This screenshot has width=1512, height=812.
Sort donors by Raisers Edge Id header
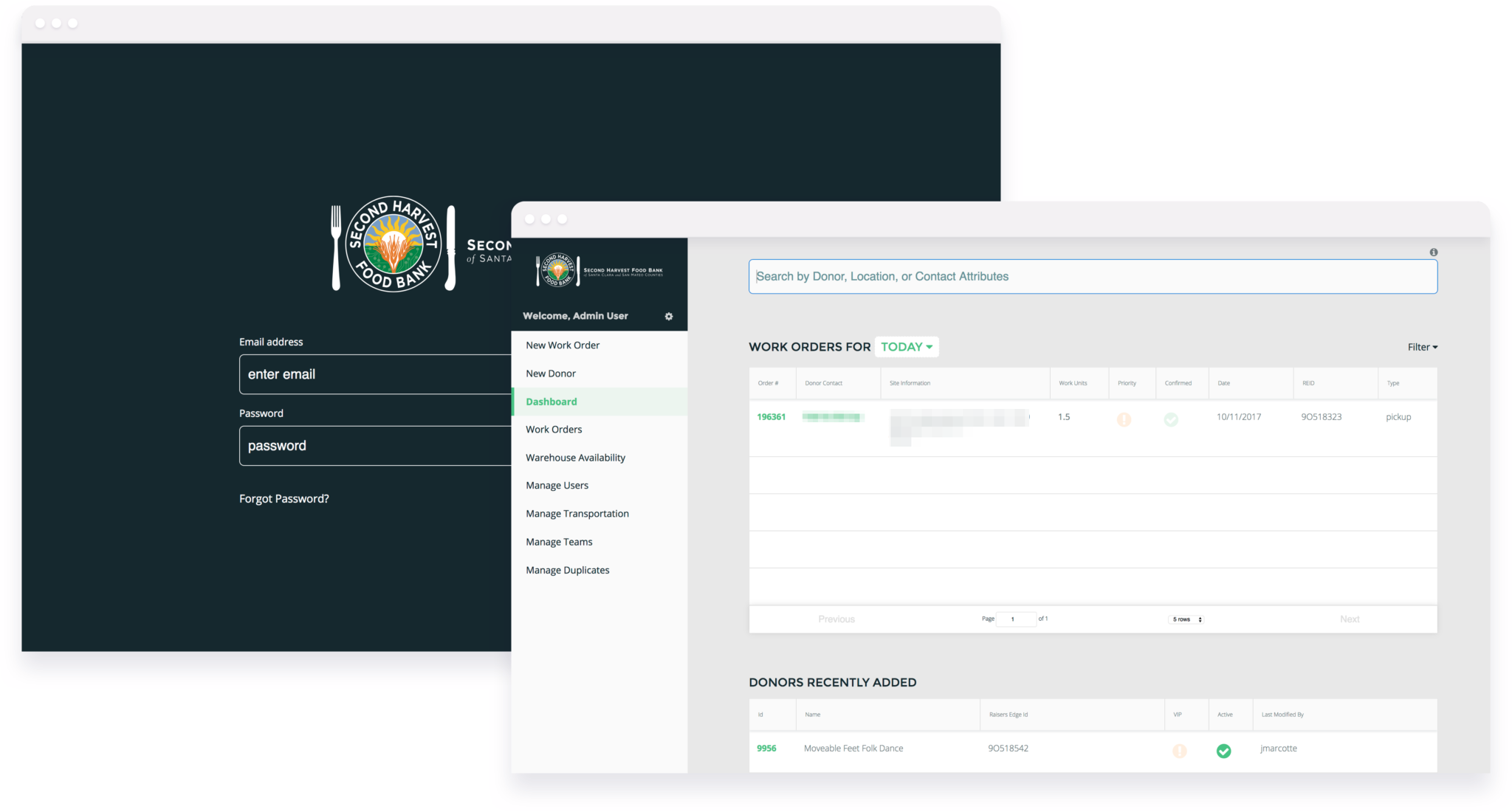[1072, 715]
